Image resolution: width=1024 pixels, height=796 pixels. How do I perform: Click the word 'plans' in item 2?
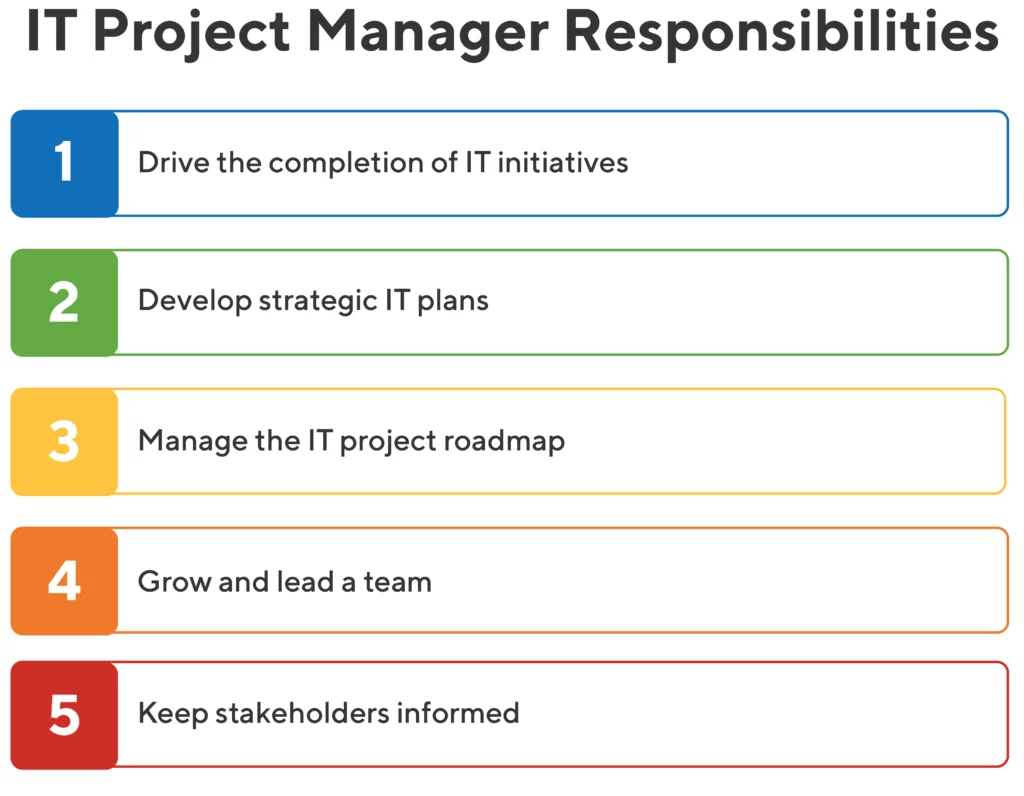(x=453, y=303)
